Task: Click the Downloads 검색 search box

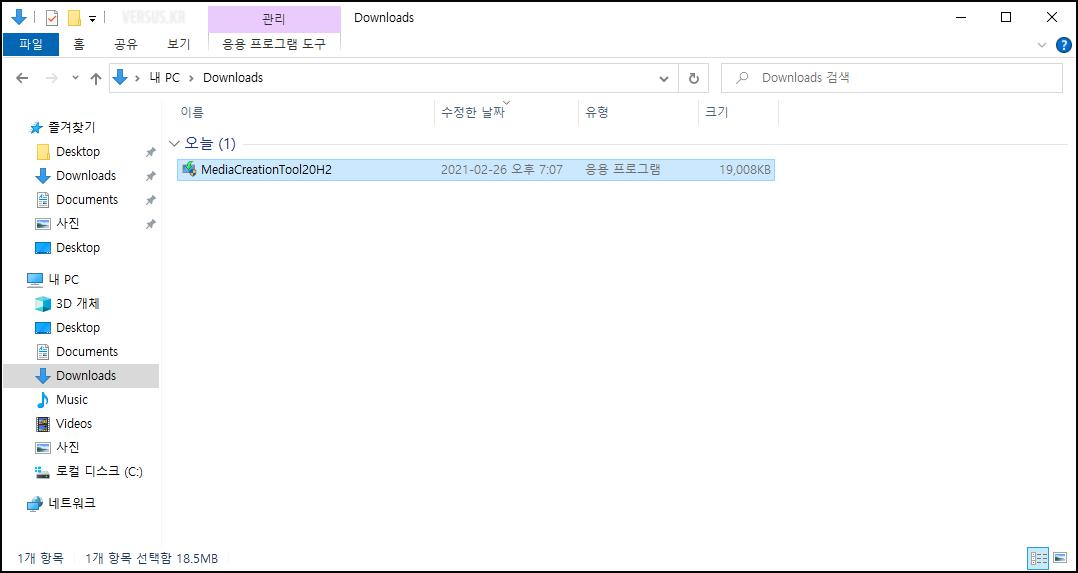Action: [892, 78]
